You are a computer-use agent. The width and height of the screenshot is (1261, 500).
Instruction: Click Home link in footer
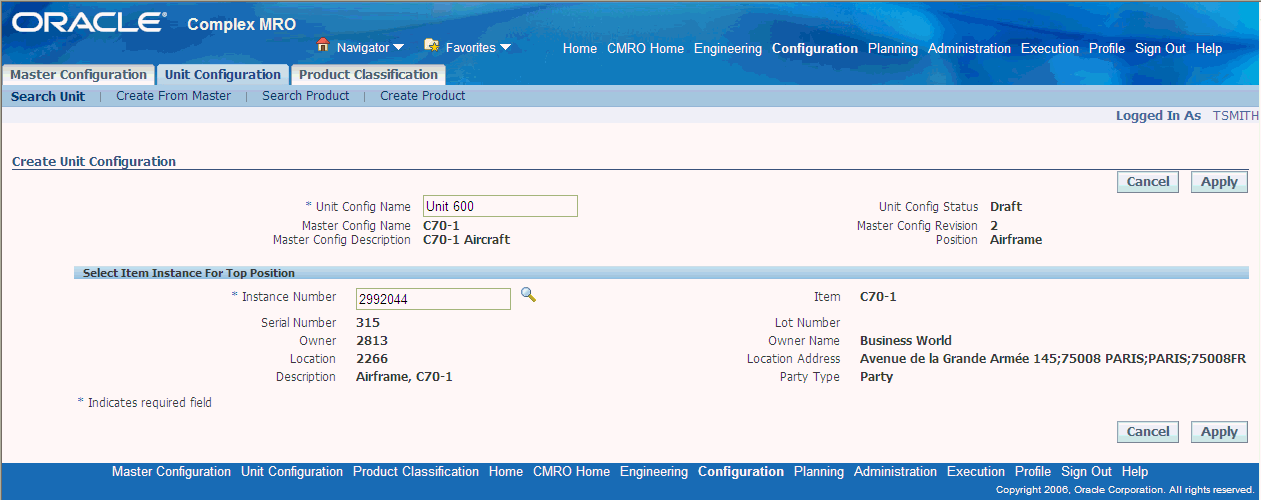click(x=506, y=471)
